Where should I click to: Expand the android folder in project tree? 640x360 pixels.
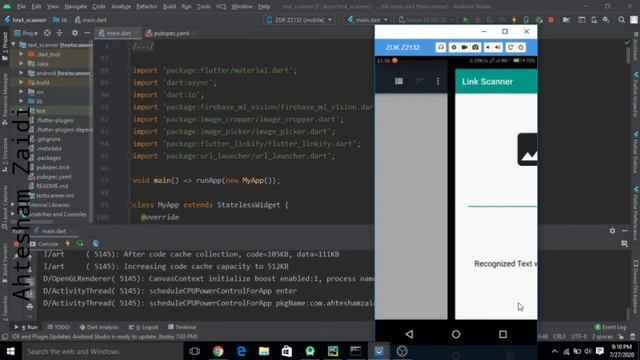[x=21, y=73]
